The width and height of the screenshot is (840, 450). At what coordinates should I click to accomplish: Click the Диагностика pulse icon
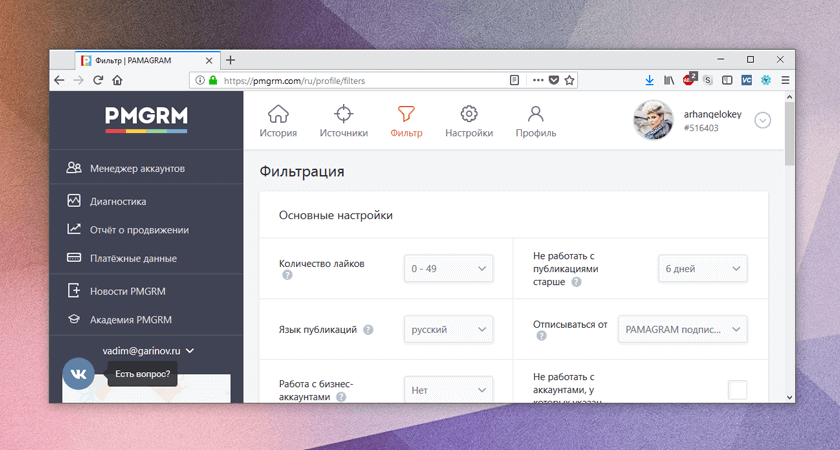pyautogui.click(x=74, y=201)
